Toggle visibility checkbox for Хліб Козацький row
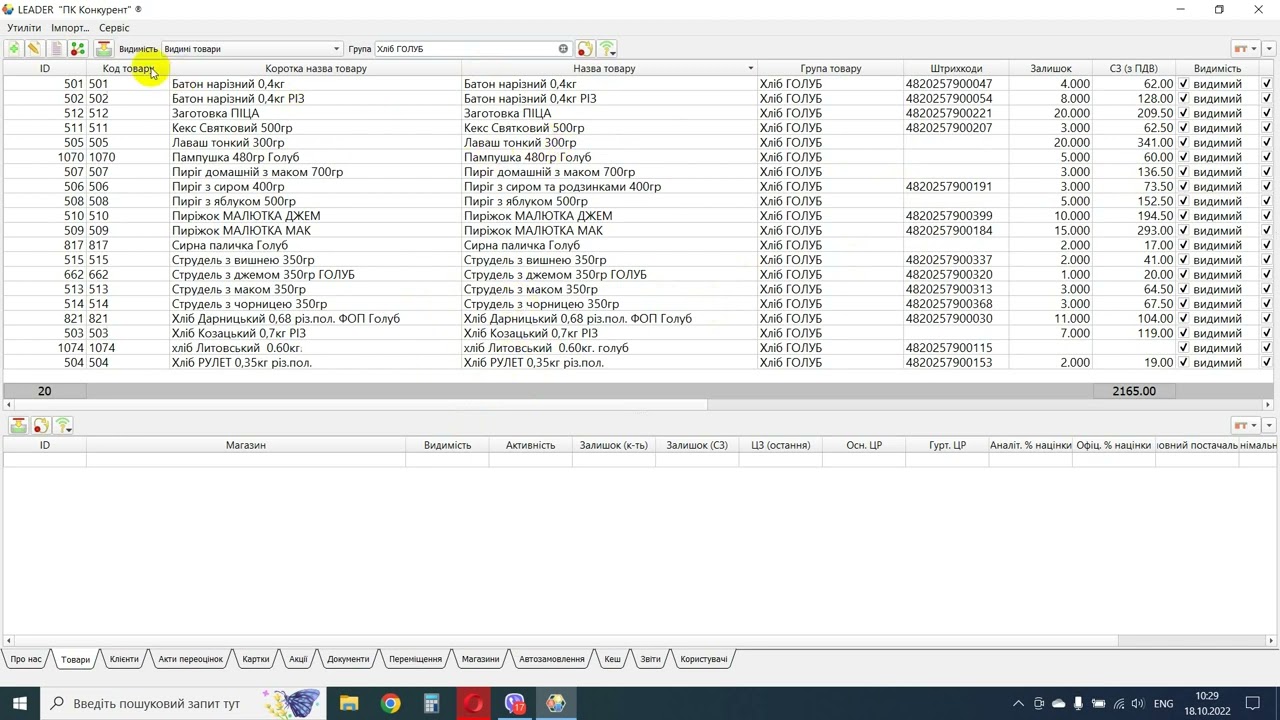1280x720 pixels. (1183, 333)
